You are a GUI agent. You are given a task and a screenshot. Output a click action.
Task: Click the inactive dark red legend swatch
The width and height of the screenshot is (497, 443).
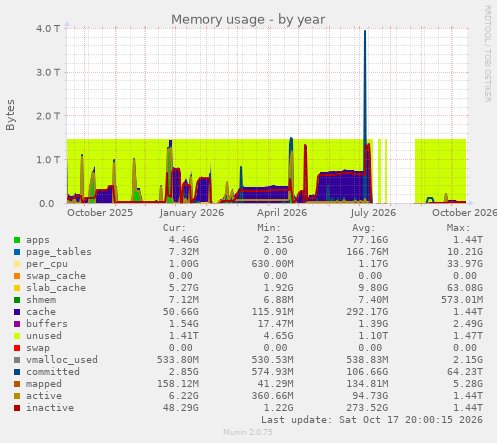(x=17, y=408)
